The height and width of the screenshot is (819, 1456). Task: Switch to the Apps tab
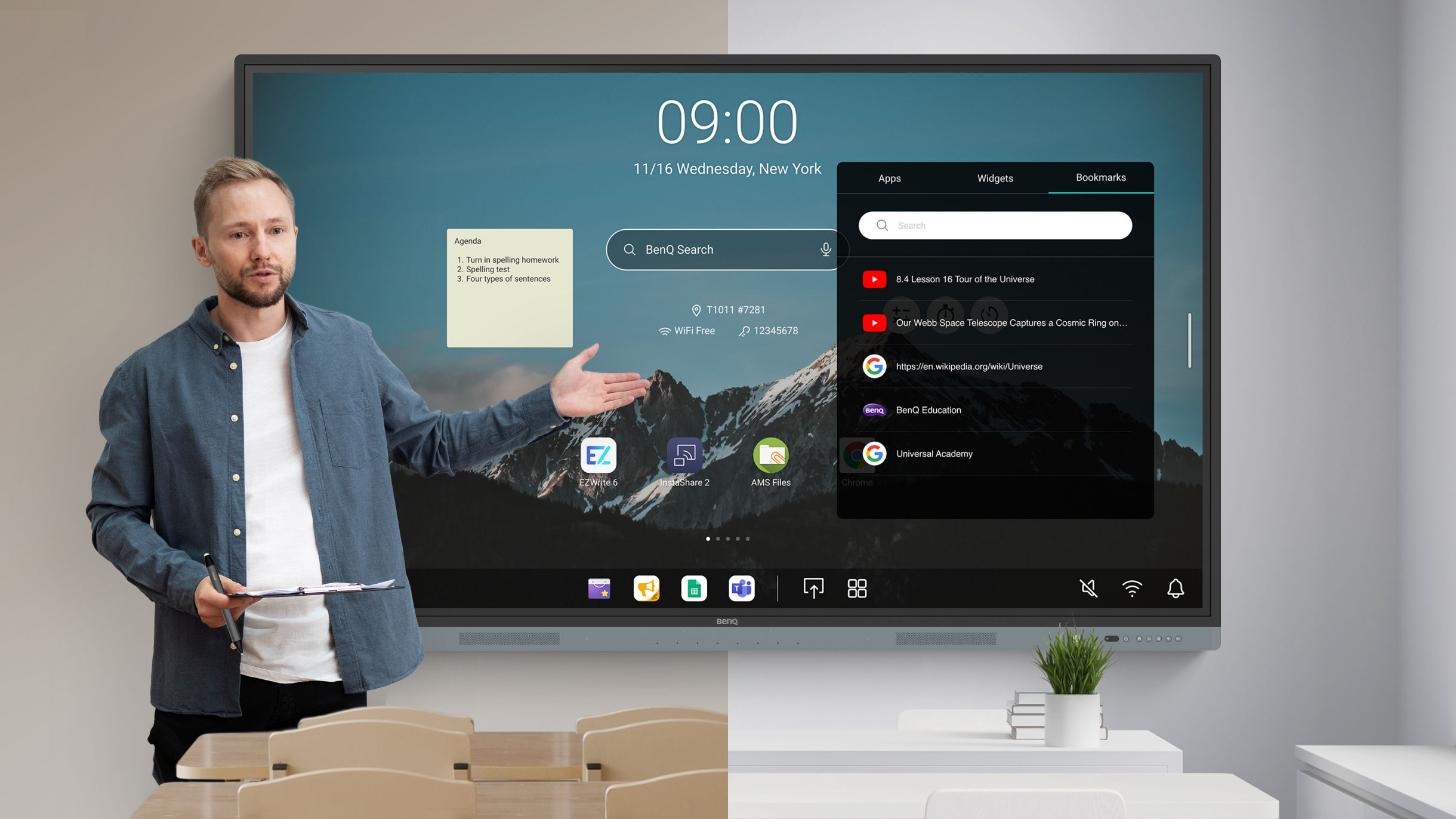click(890, 178)
